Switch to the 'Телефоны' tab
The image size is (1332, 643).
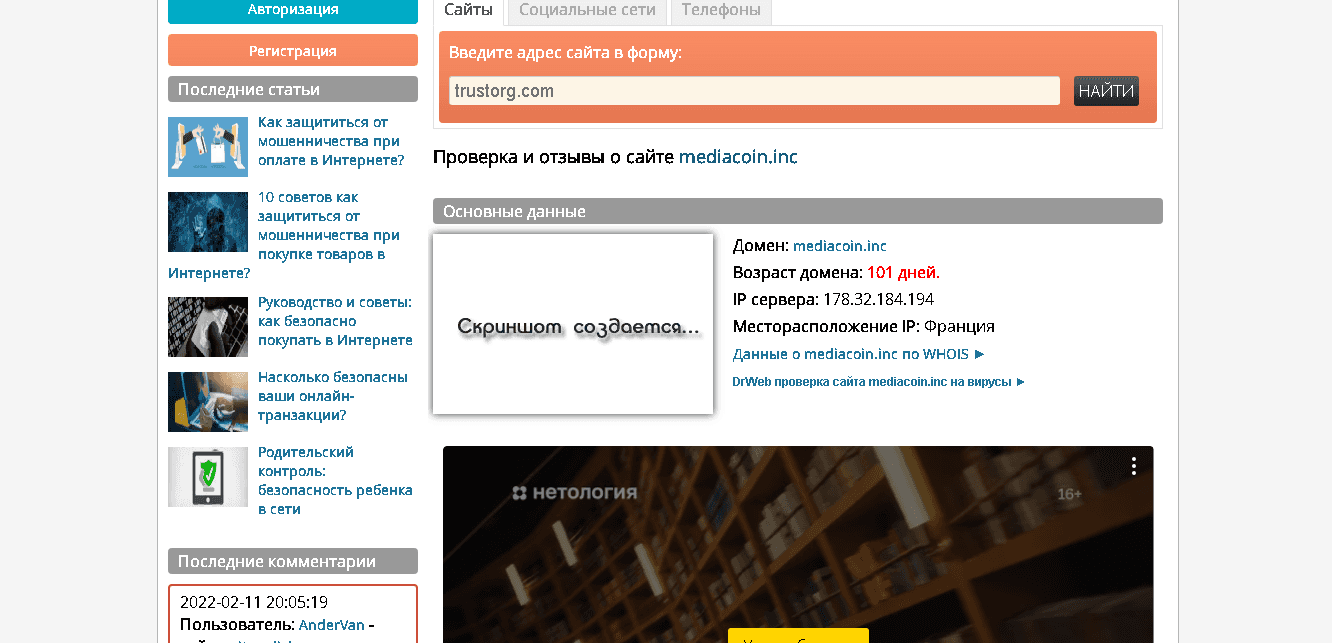(x=721, y=11)
